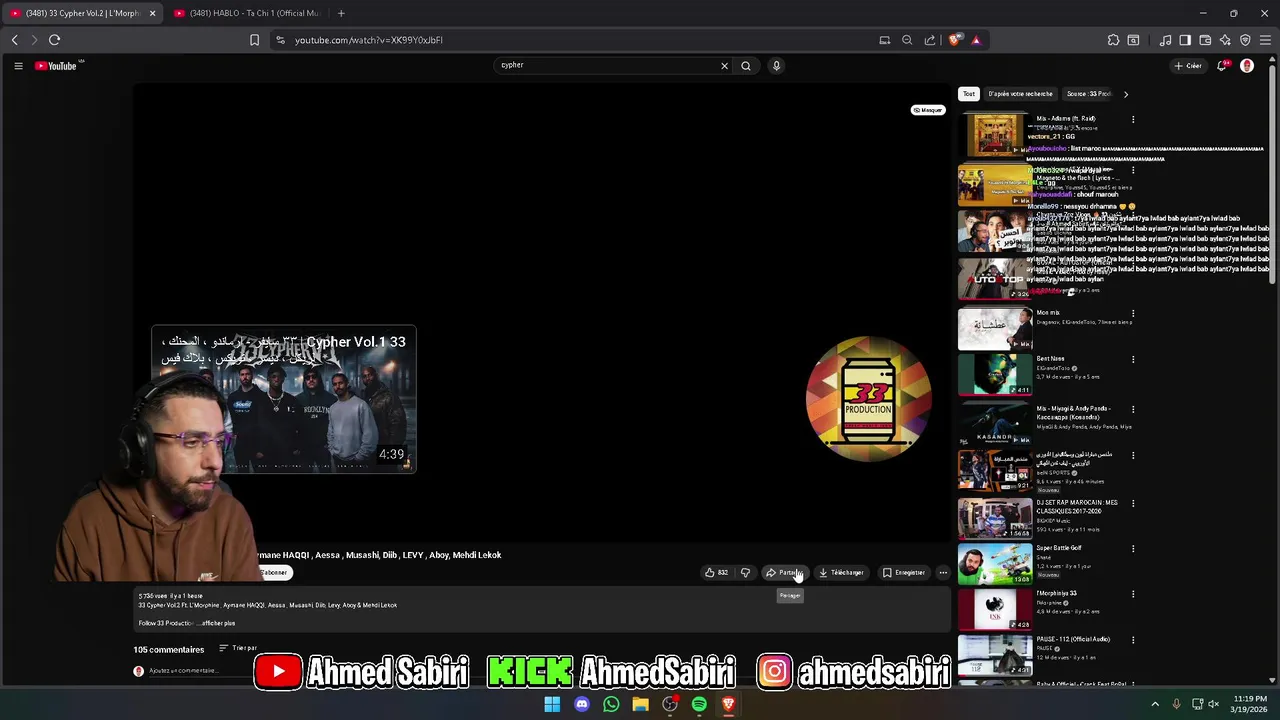Select the D'après votre recherche chip
The image size is (1280, 720).
point(1020,94)
